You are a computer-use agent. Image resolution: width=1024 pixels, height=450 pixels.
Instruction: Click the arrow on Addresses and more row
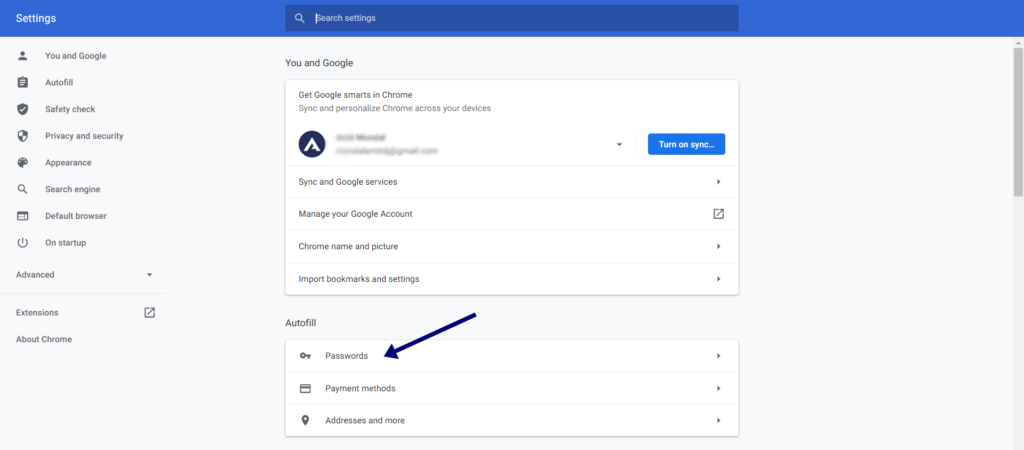(718, 421)
